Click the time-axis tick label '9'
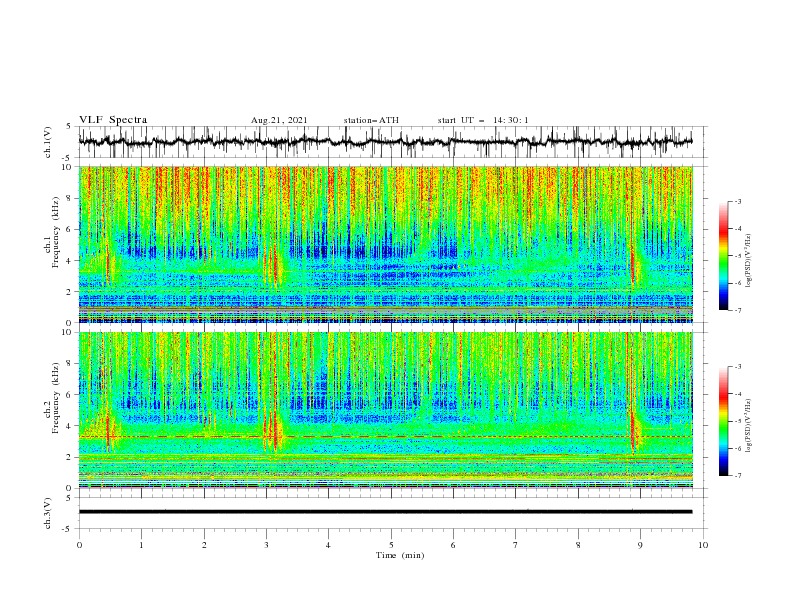This screenshot has height=612, width=792. (640, 545)
